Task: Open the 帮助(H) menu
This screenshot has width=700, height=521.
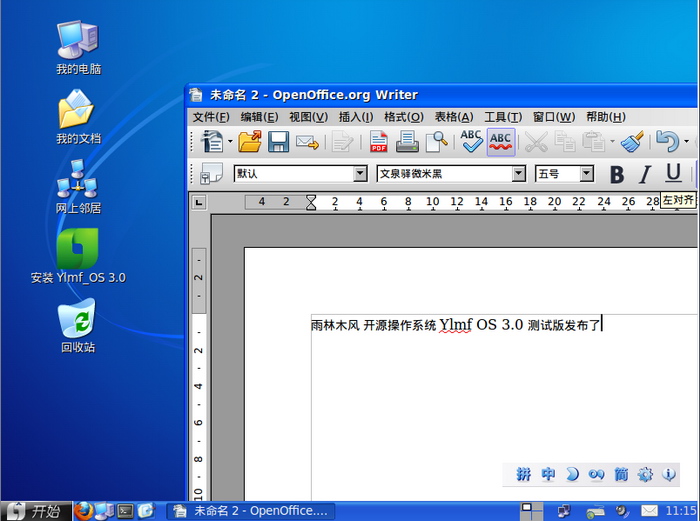Action: coord(606,117)
